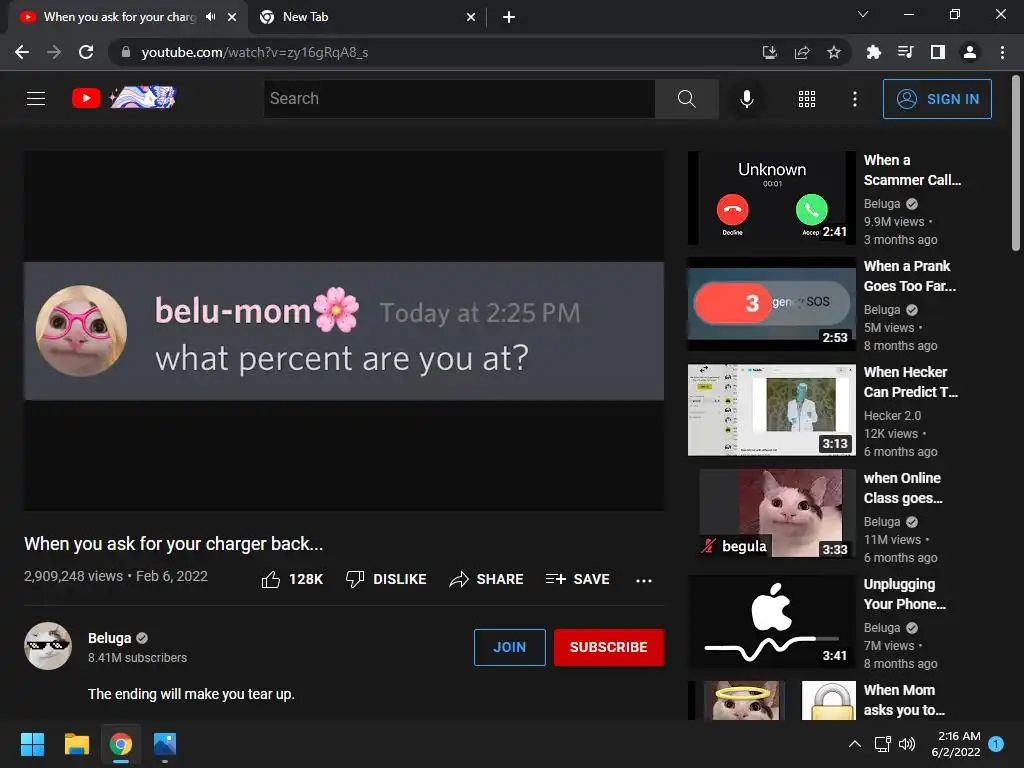Open more actions ellipsis below the video
The width and height of the screenshot is (1024, 768).
coord(643,580)
